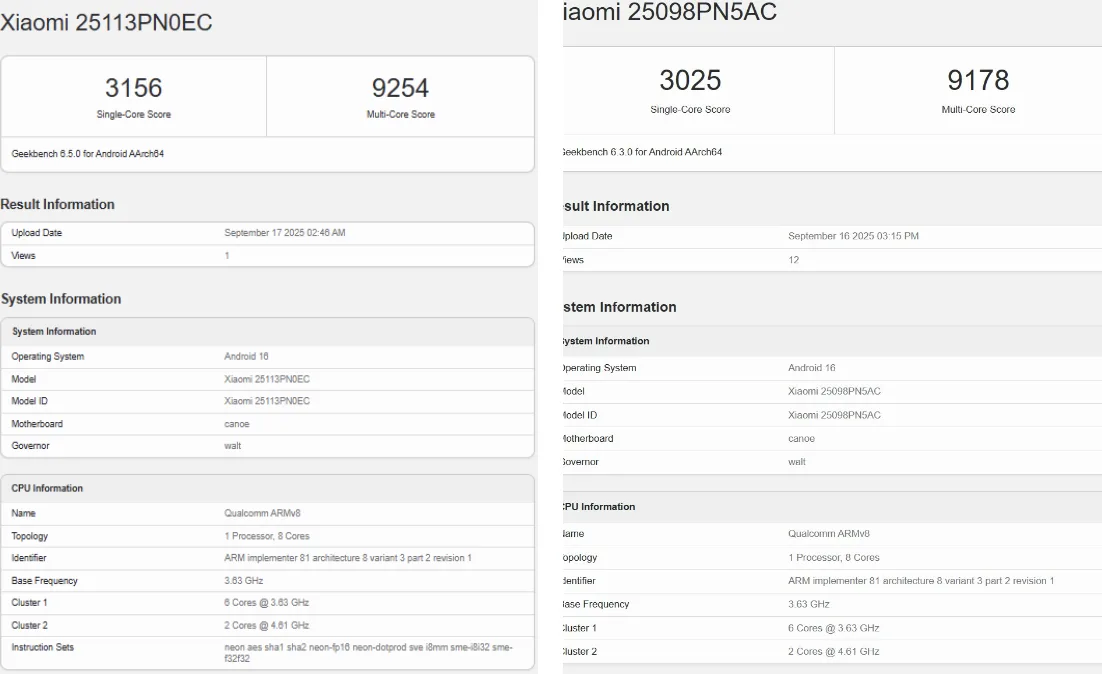Click '2 Cores @ 4.61 GHz' in 25113PN0EC result
Viewport: 1102px width, 674px height.
pyautogui.click(x=266, y=625)
